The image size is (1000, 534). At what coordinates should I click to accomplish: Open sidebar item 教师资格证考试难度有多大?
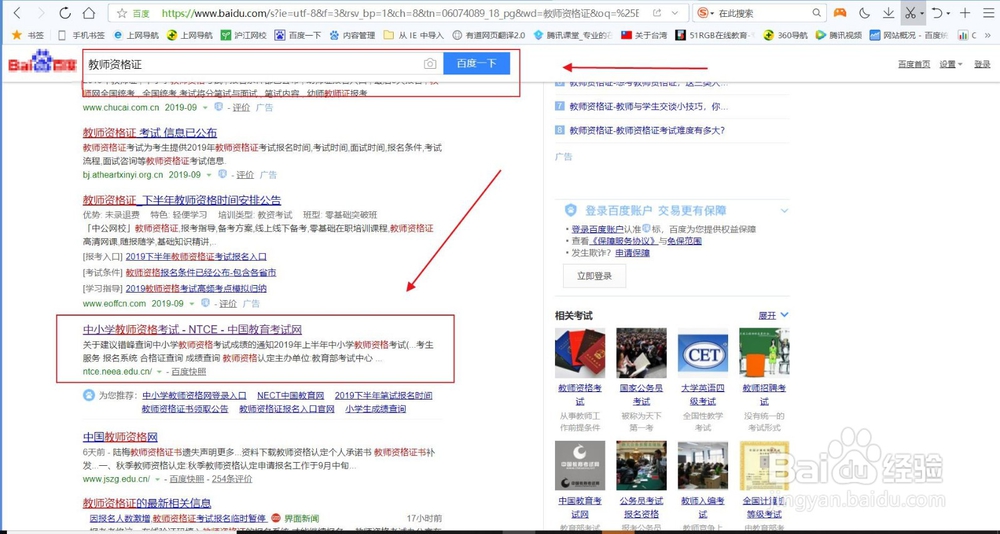coord(647,130)
